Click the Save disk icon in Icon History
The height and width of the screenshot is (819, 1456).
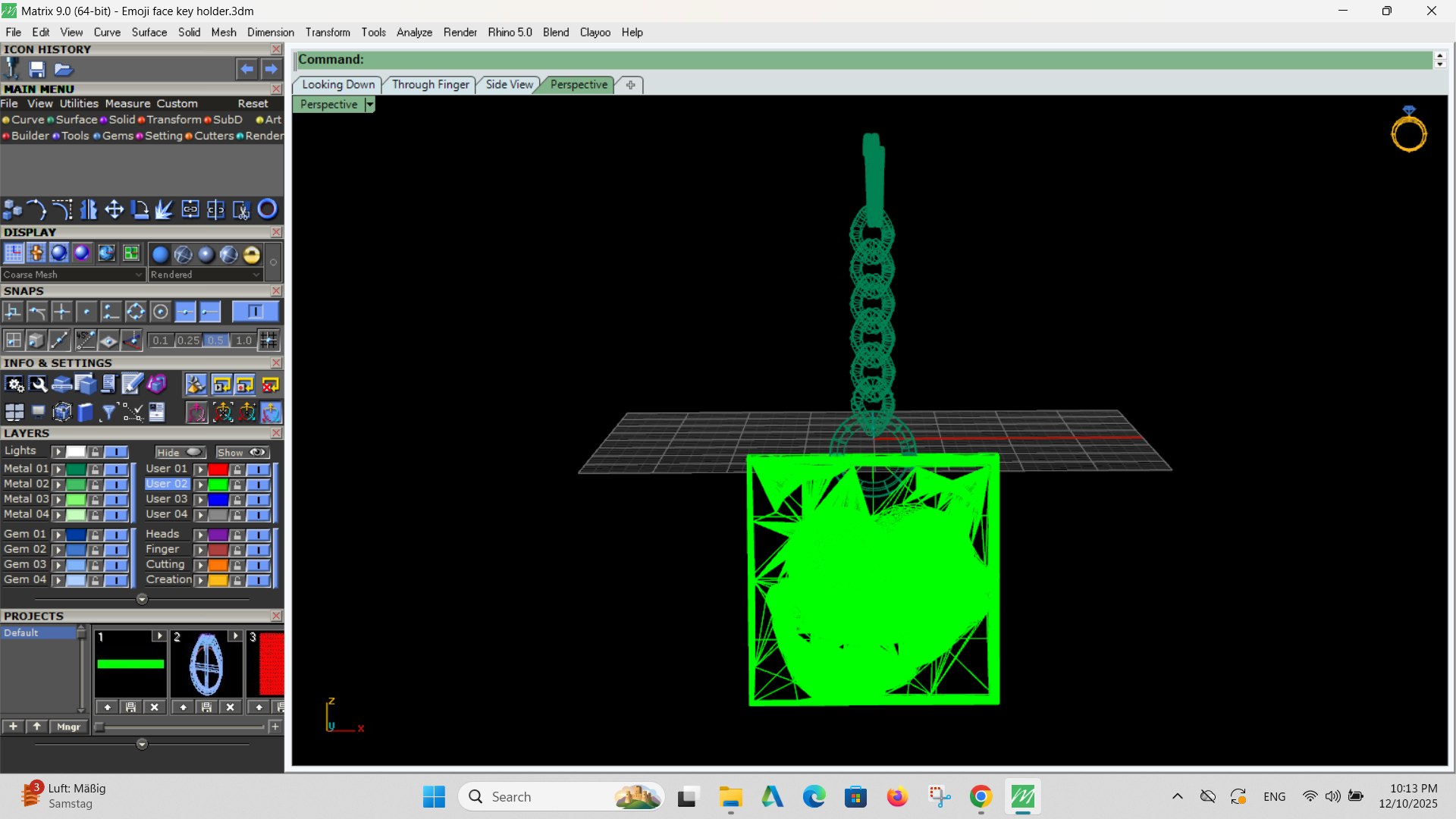36,70
